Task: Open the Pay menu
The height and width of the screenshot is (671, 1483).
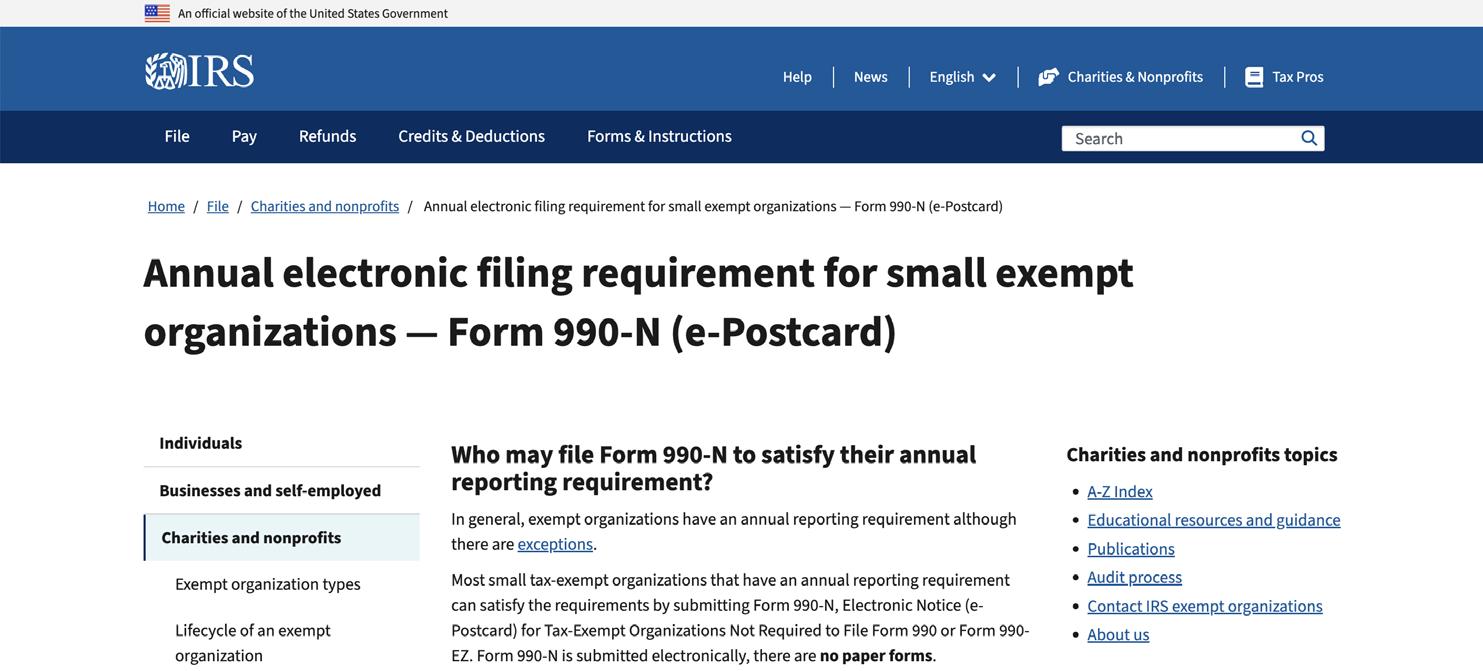Action: tap(244, 136)
